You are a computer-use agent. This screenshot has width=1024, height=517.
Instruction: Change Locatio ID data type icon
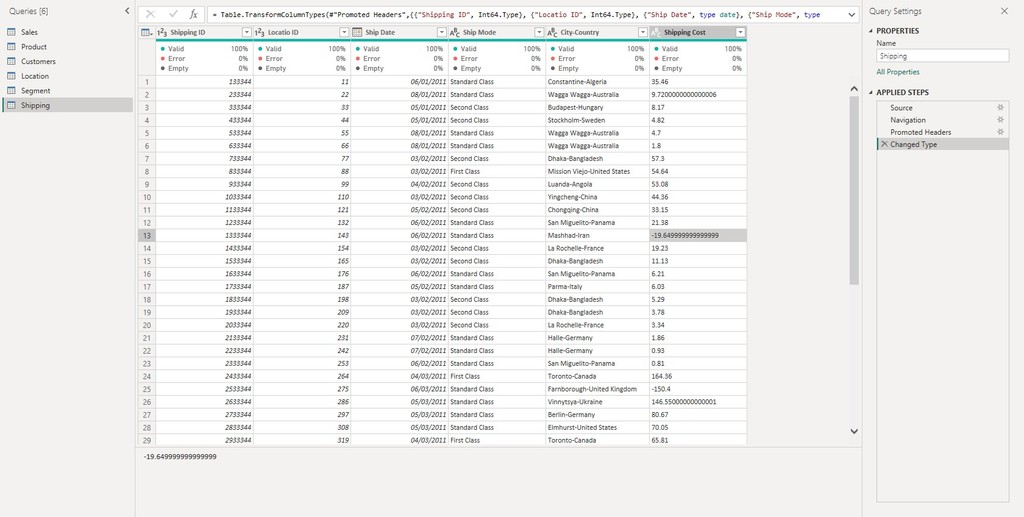[x=260, y=33]
